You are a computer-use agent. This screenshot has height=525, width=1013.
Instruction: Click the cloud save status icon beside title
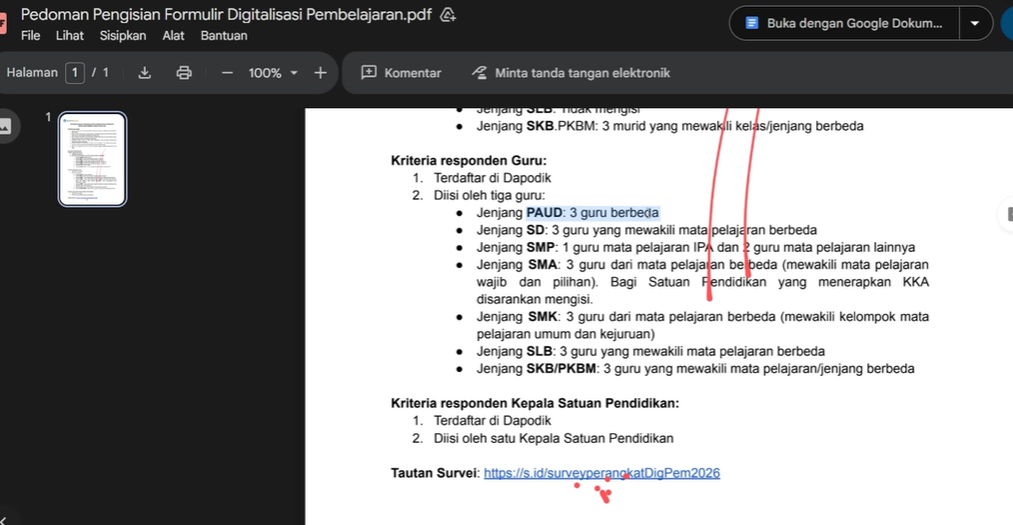[x=448, y=15]
